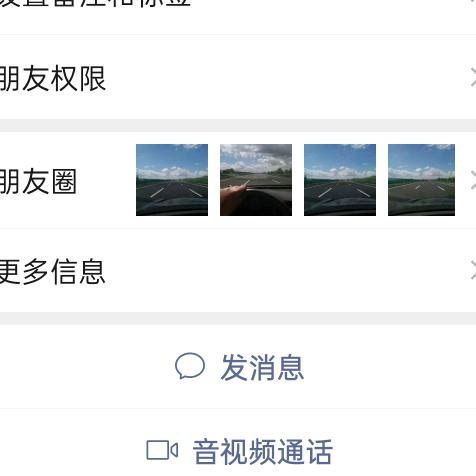
Task: Open the 朋友权限 settings row
Action: (x=238, y=77)
